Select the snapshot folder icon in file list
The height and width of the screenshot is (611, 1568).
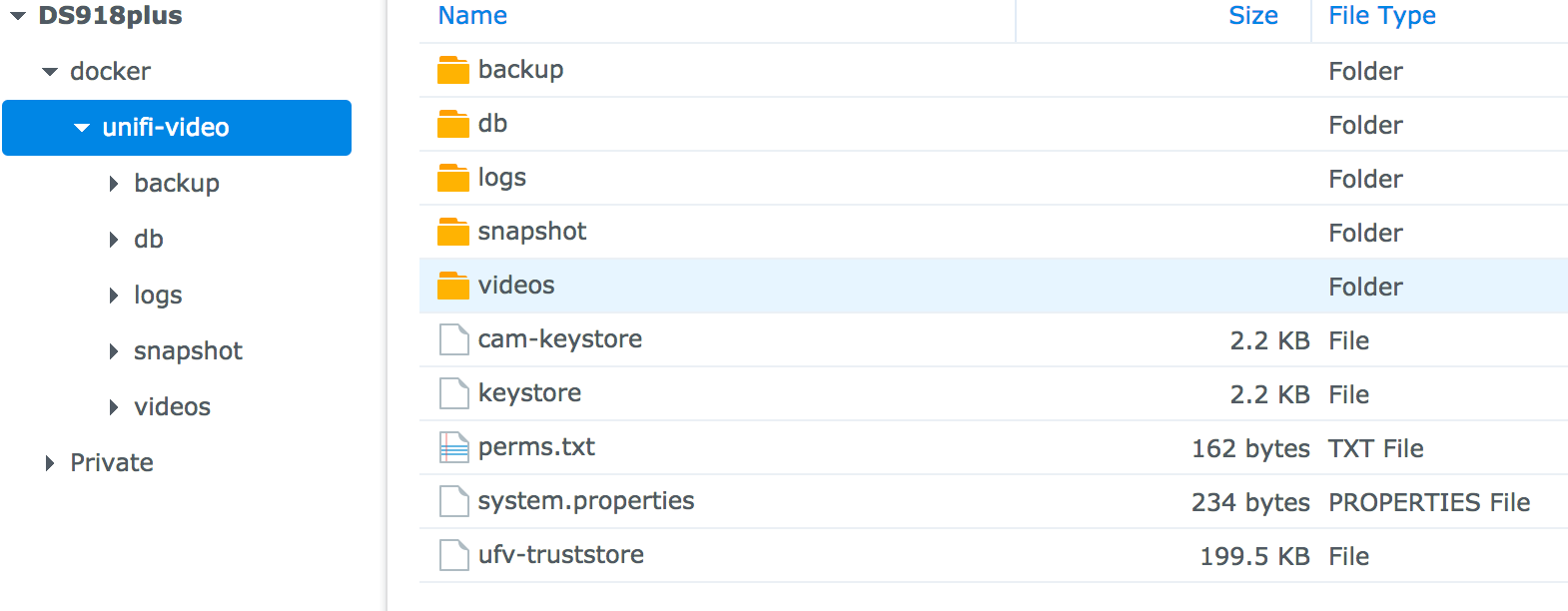453,232
